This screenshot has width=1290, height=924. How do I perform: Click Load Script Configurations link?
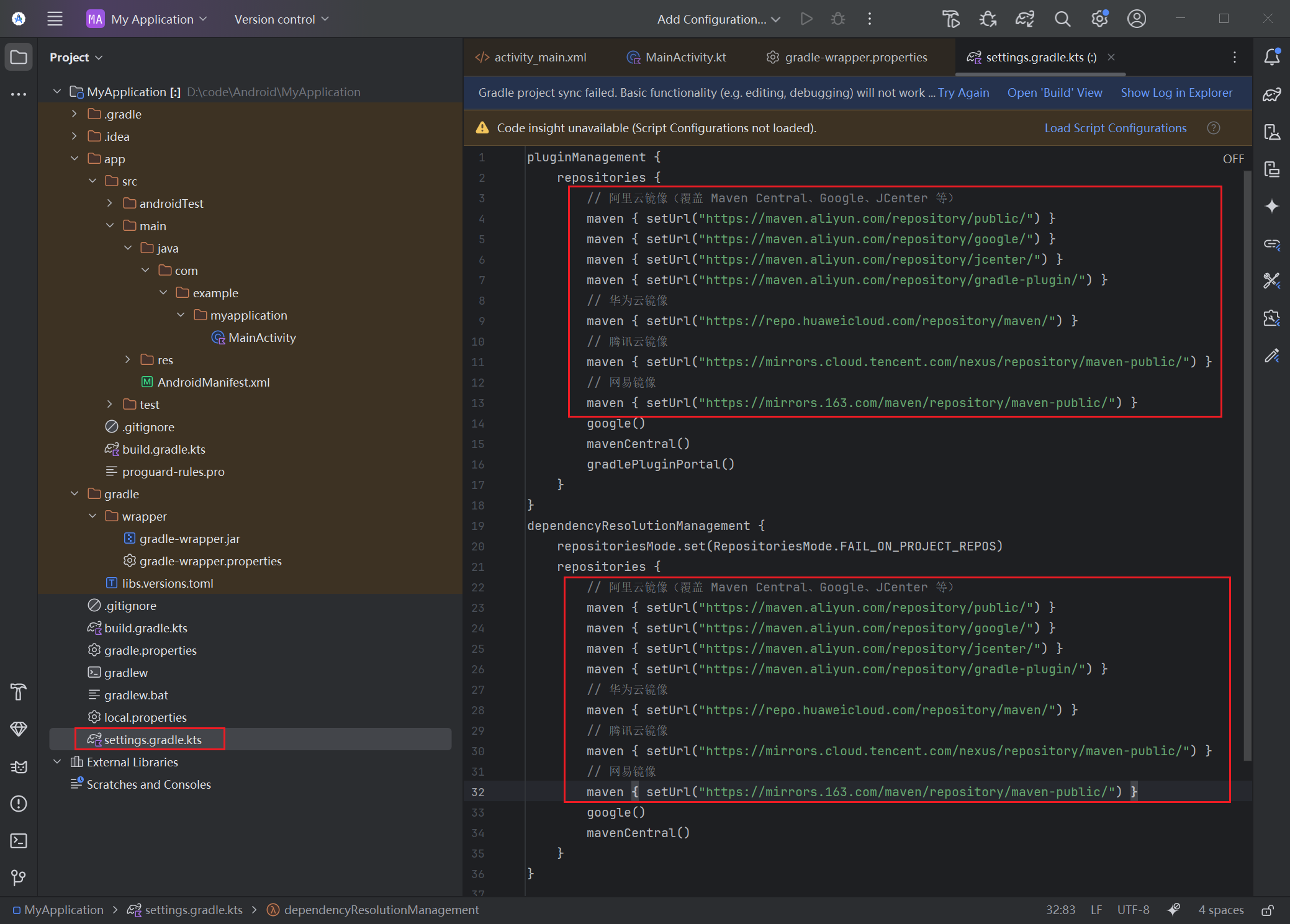click(1115, 128)
